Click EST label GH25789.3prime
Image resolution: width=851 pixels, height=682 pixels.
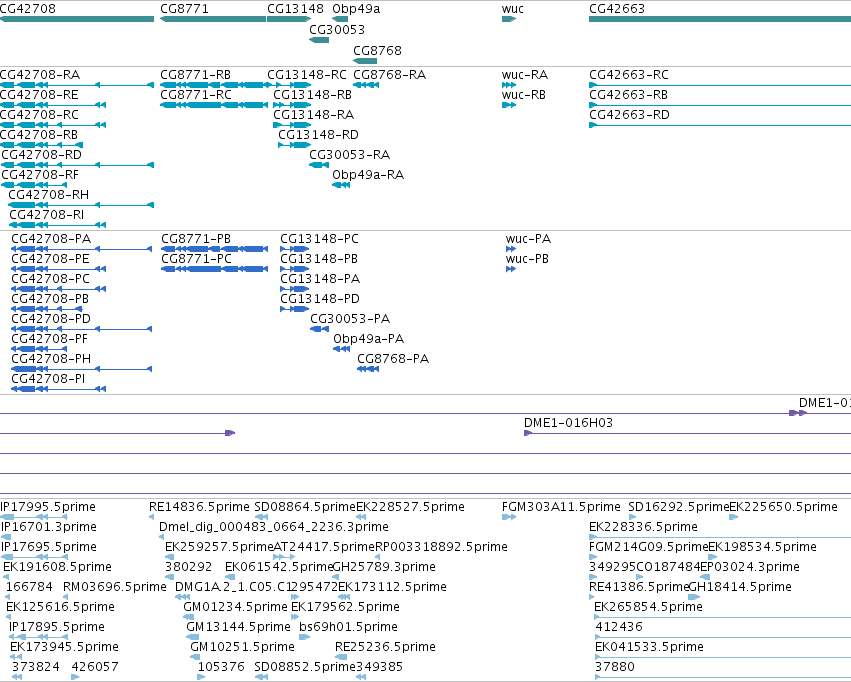[x=384, y=566]
